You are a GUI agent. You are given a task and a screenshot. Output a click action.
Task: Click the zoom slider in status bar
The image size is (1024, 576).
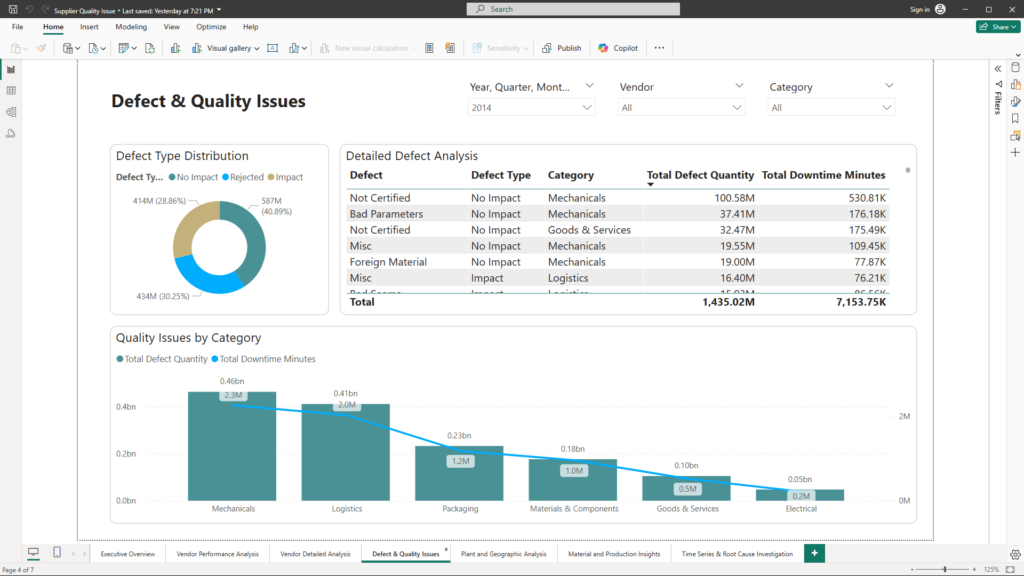[944, 569]
